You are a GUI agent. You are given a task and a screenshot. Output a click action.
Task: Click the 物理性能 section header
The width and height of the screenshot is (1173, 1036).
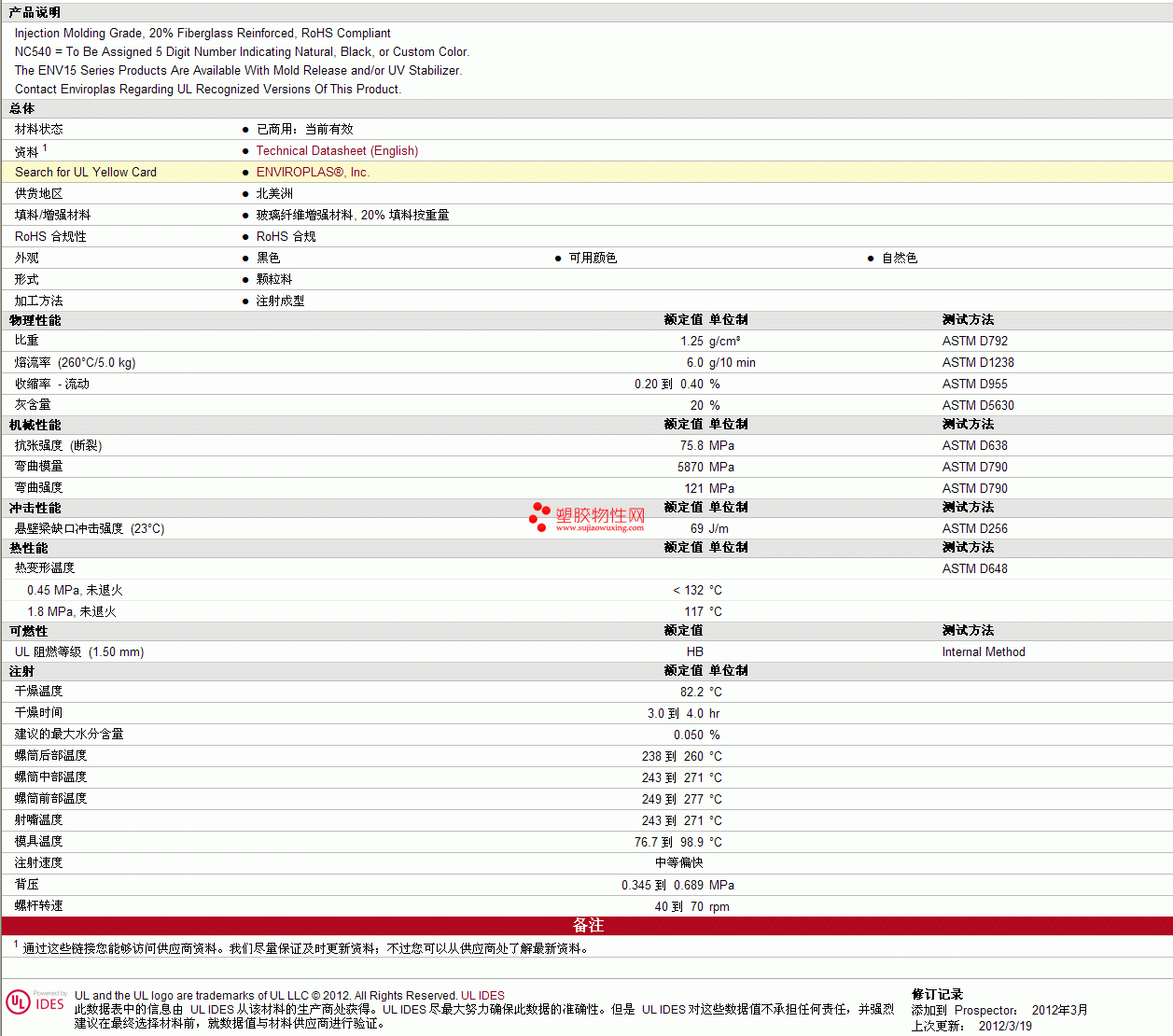tap(35, 320)
